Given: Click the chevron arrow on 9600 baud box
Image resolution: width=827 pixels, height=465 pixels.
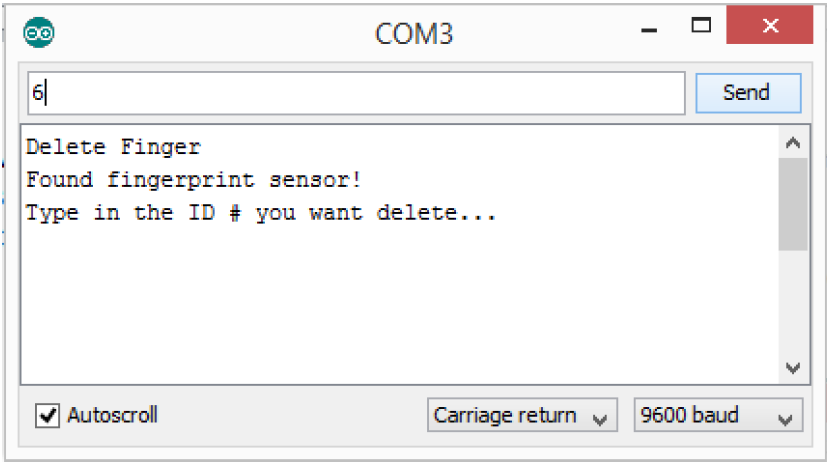Looking at the screenshot, I should tap(785, 420).
